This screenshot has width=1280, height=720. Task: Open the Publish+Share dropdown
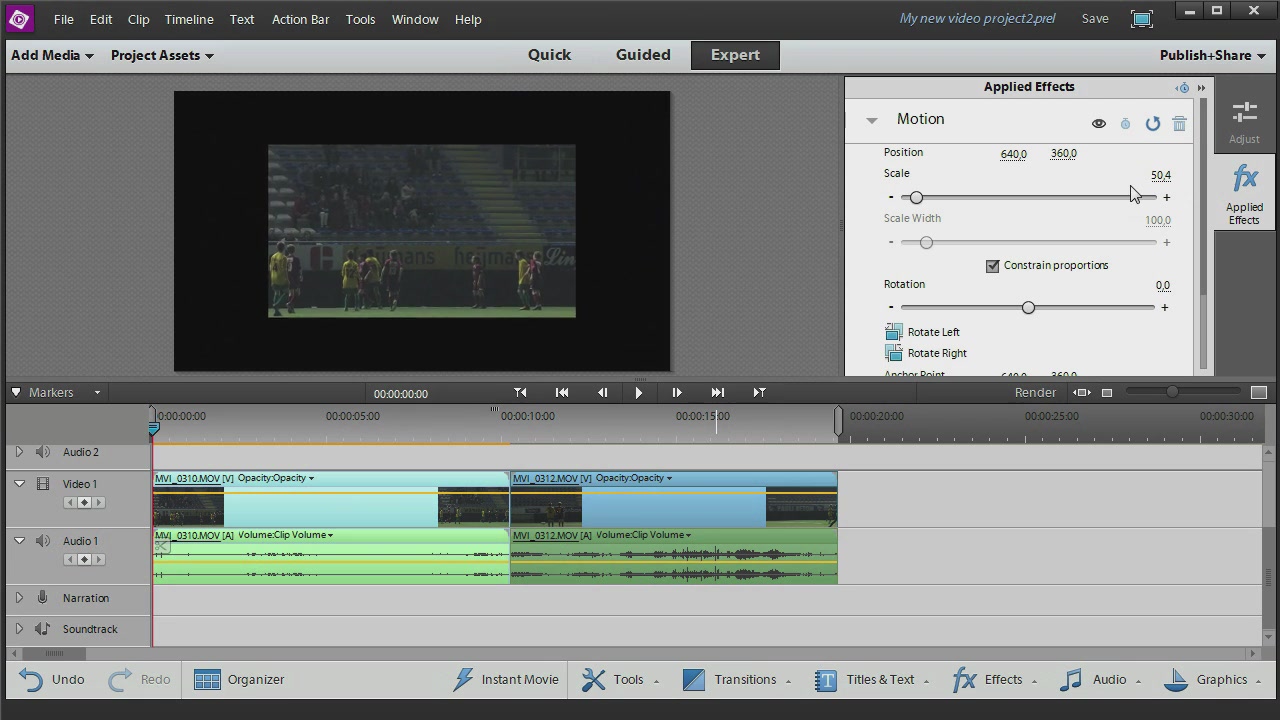[1212, 55]
